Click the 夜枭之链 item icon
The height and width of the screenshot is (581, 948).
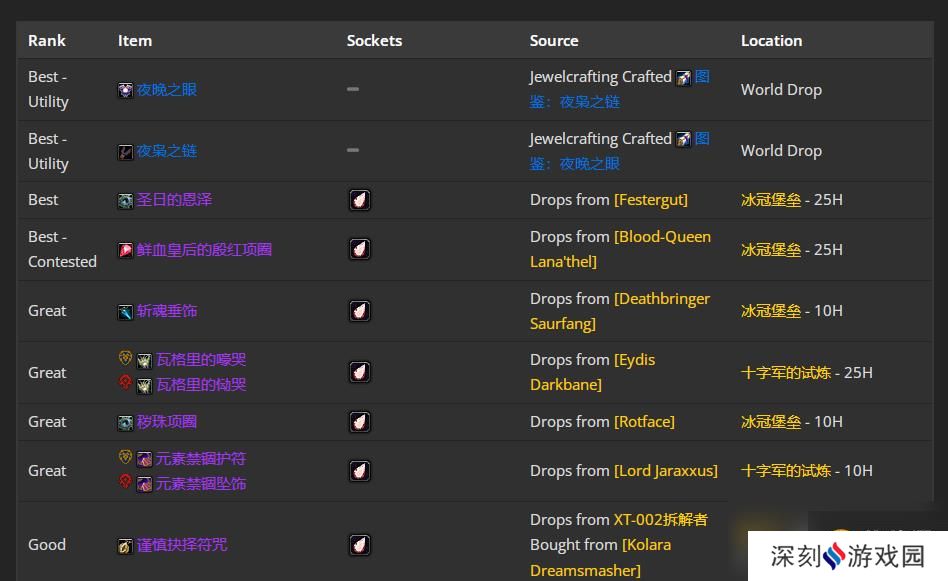125,152
